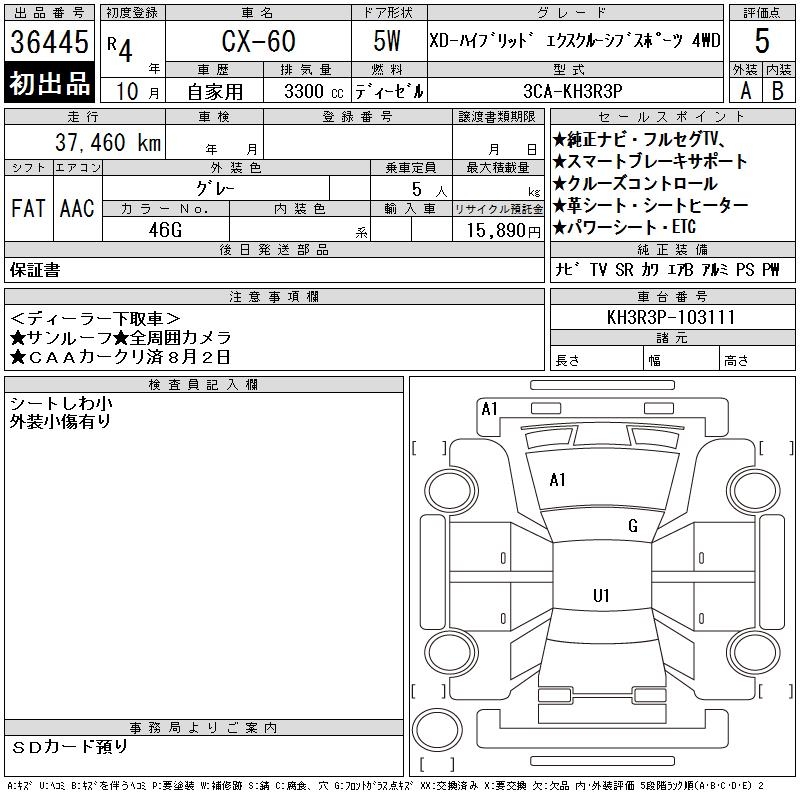
Task: Select the CAAカークリ済8月2日 note
Action: coord(120,357)
